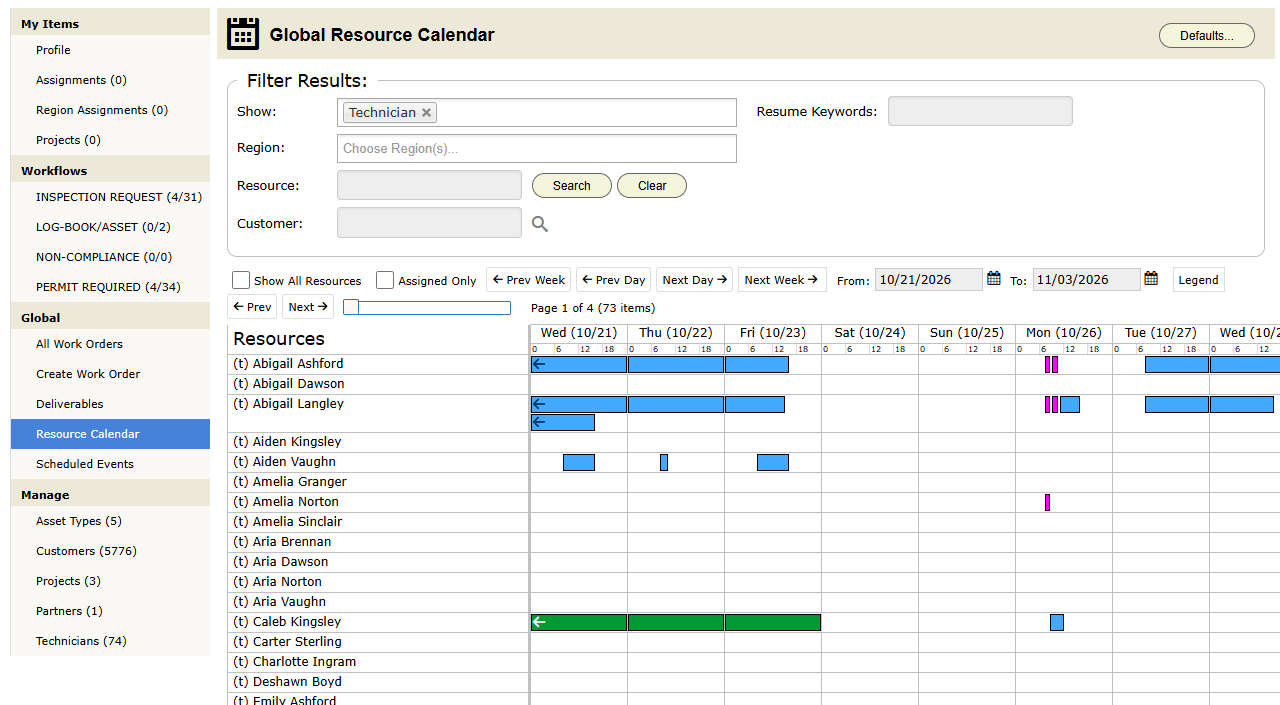Screen dimensions: 1280x705
Task: Focus the Resource input field
Action: click(x=429, y=185)
